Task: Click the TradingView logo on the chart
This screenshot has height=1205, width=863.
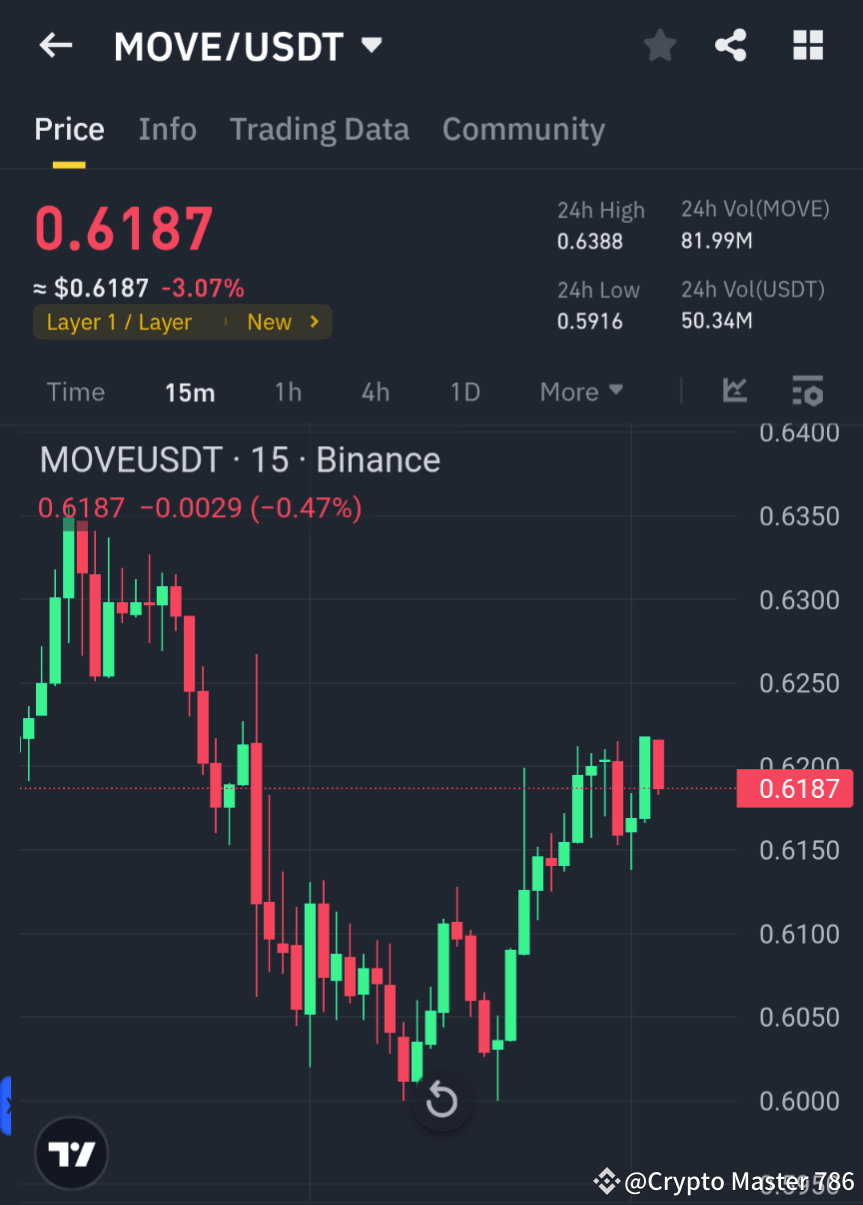Action: (x=70, y=1152)
